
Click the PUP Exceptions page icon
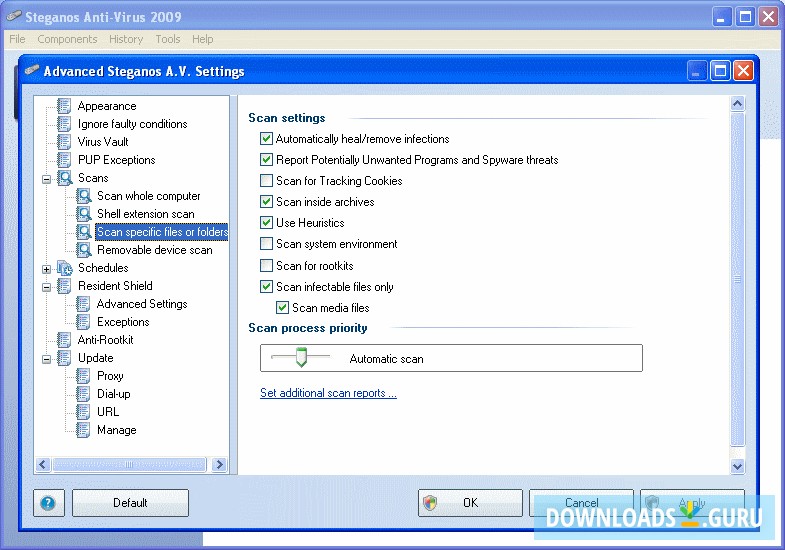click(64, 160)
